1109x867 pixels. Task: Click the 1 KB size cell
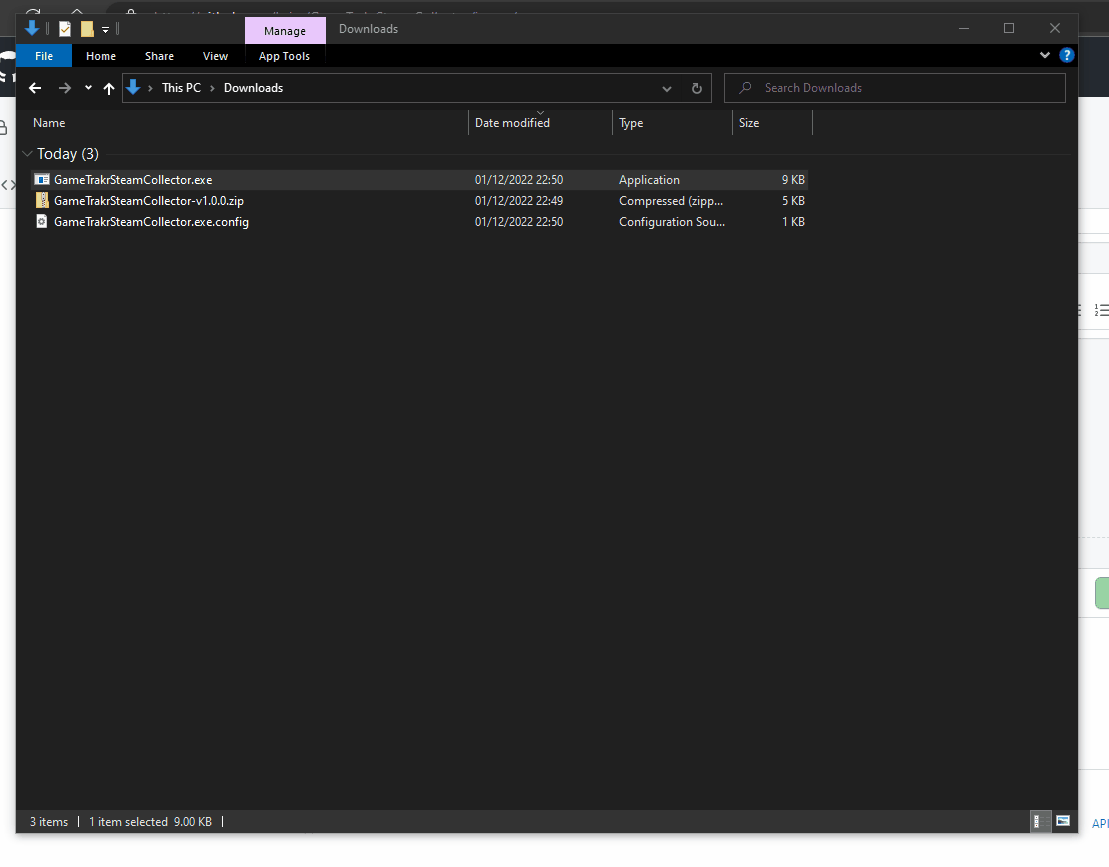[793, 222]
